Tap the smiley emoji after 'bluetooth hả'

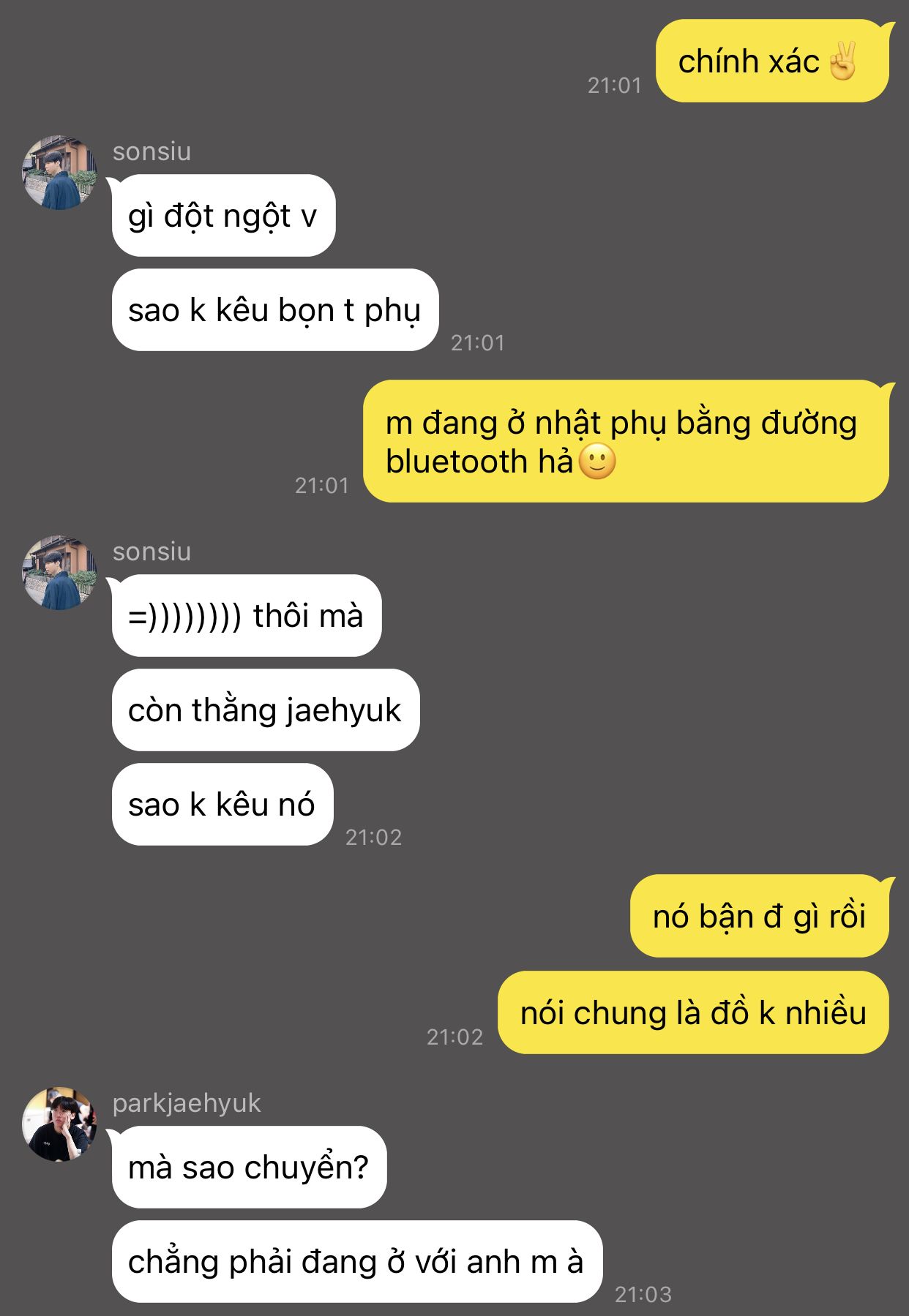point(597,462)
